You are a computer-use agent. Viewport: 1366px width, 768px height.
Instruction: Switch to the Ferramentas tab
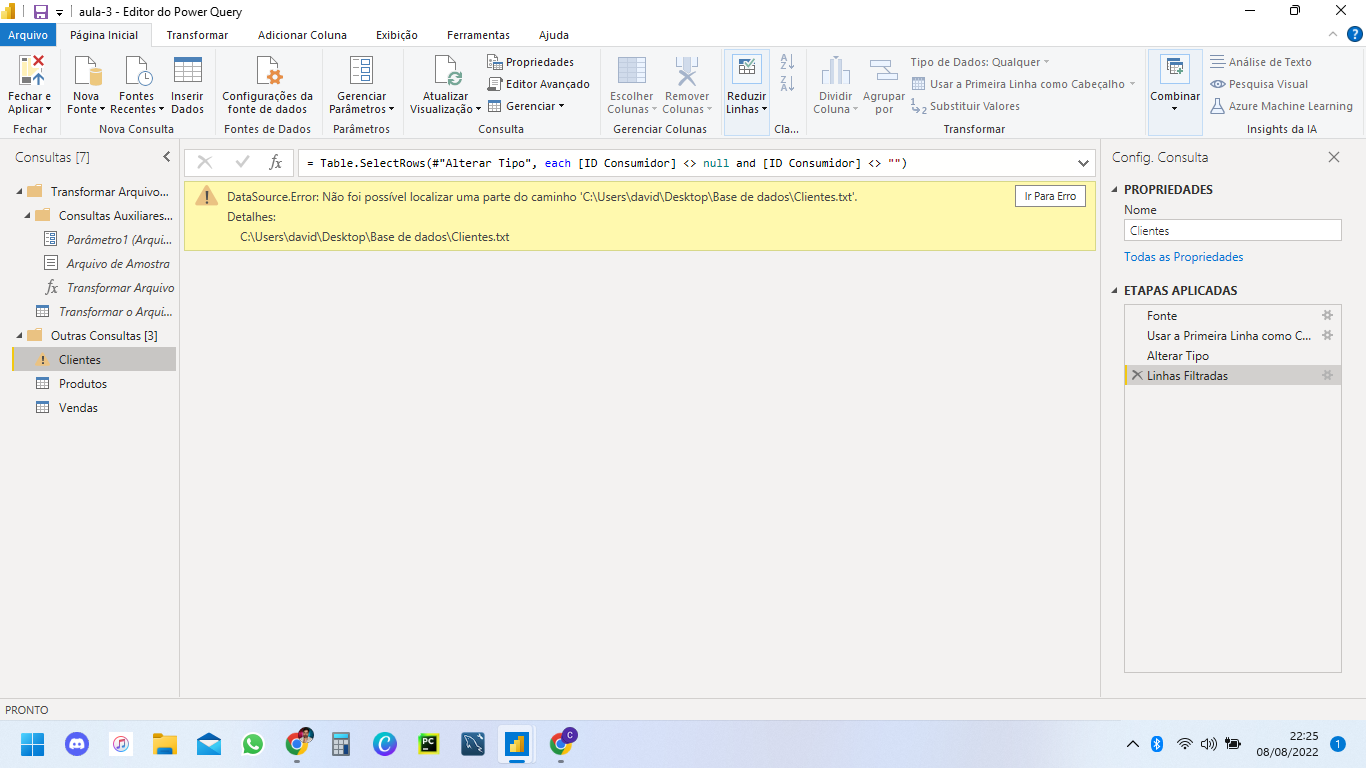click(478, 35)
